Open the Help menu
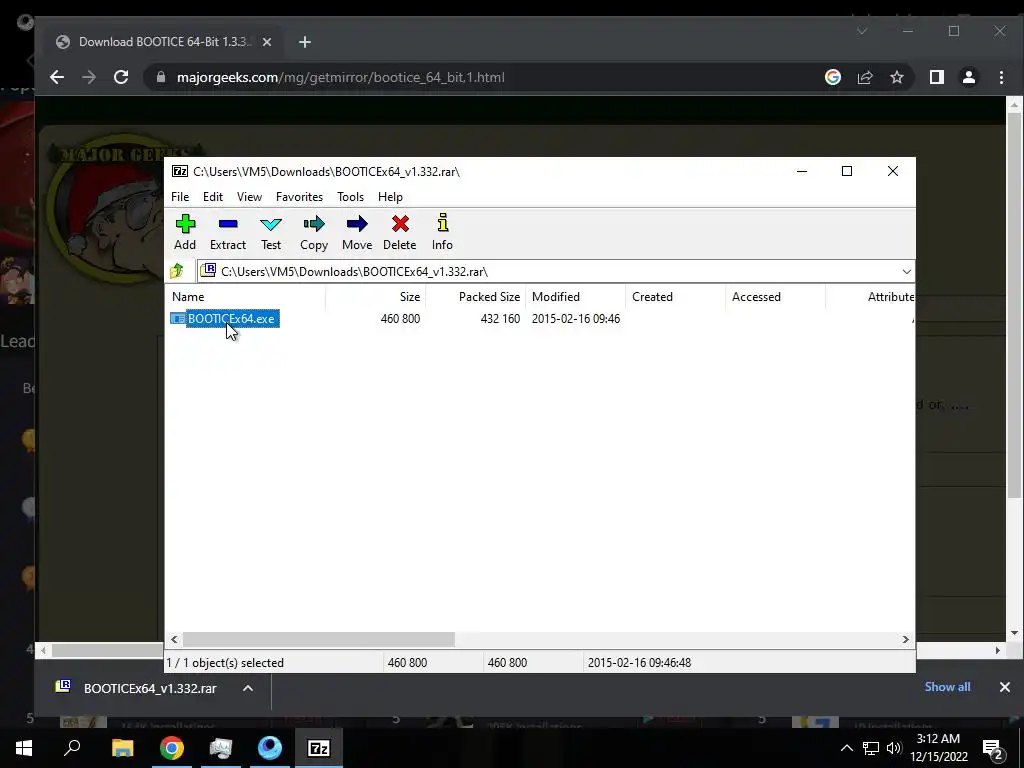1024x768 pixels. [x=390, y=197]
